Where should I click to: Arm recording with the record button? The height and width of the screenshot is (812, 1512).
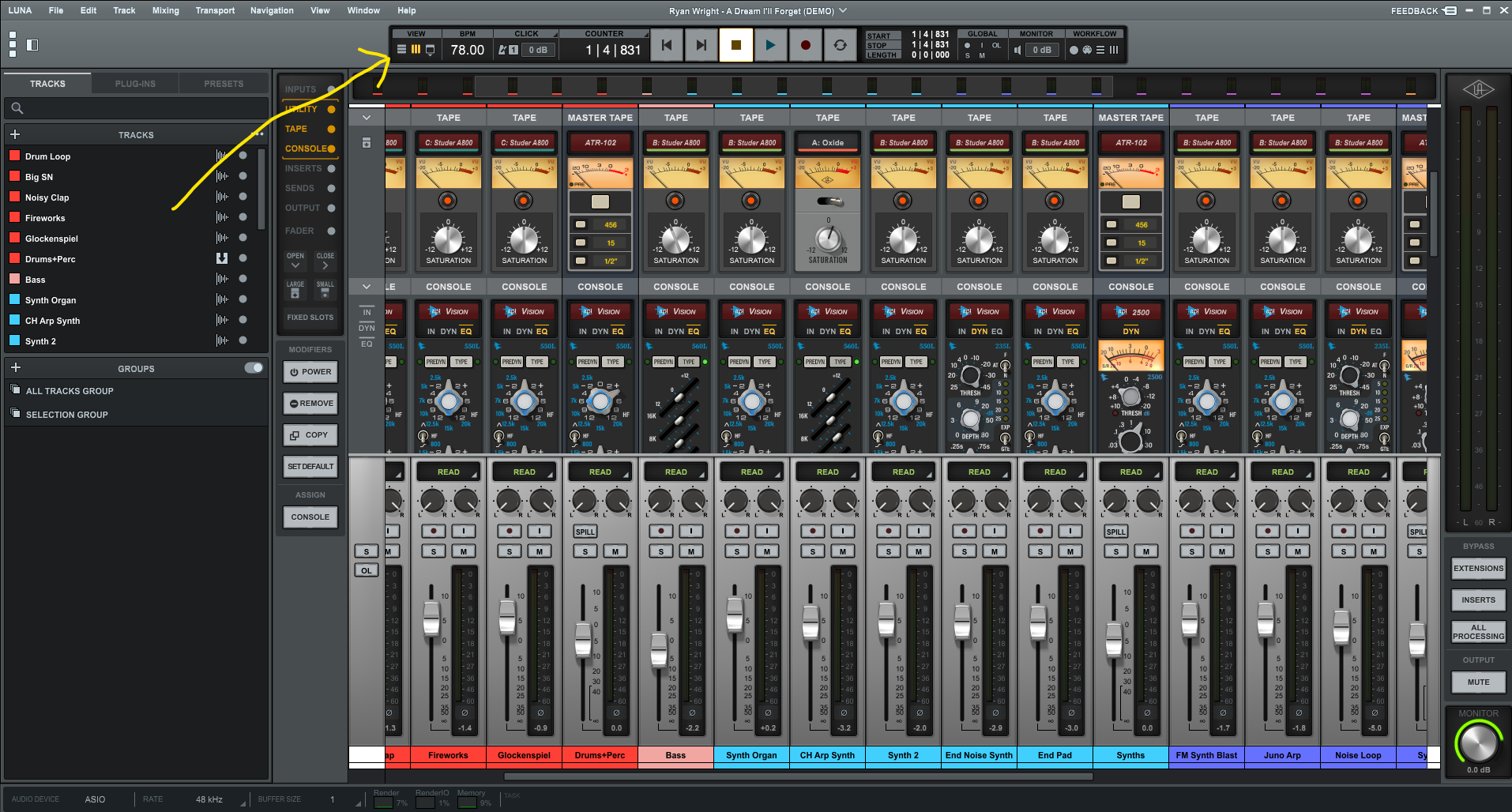805,46
